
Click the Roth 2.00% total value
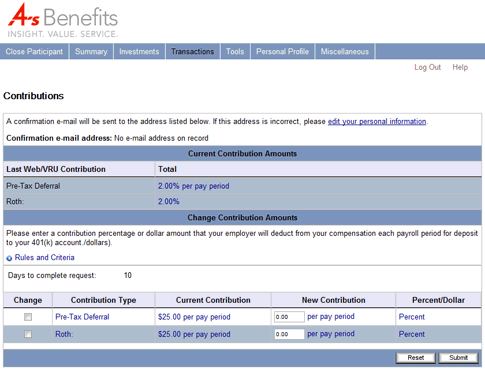tap(169, 201)
